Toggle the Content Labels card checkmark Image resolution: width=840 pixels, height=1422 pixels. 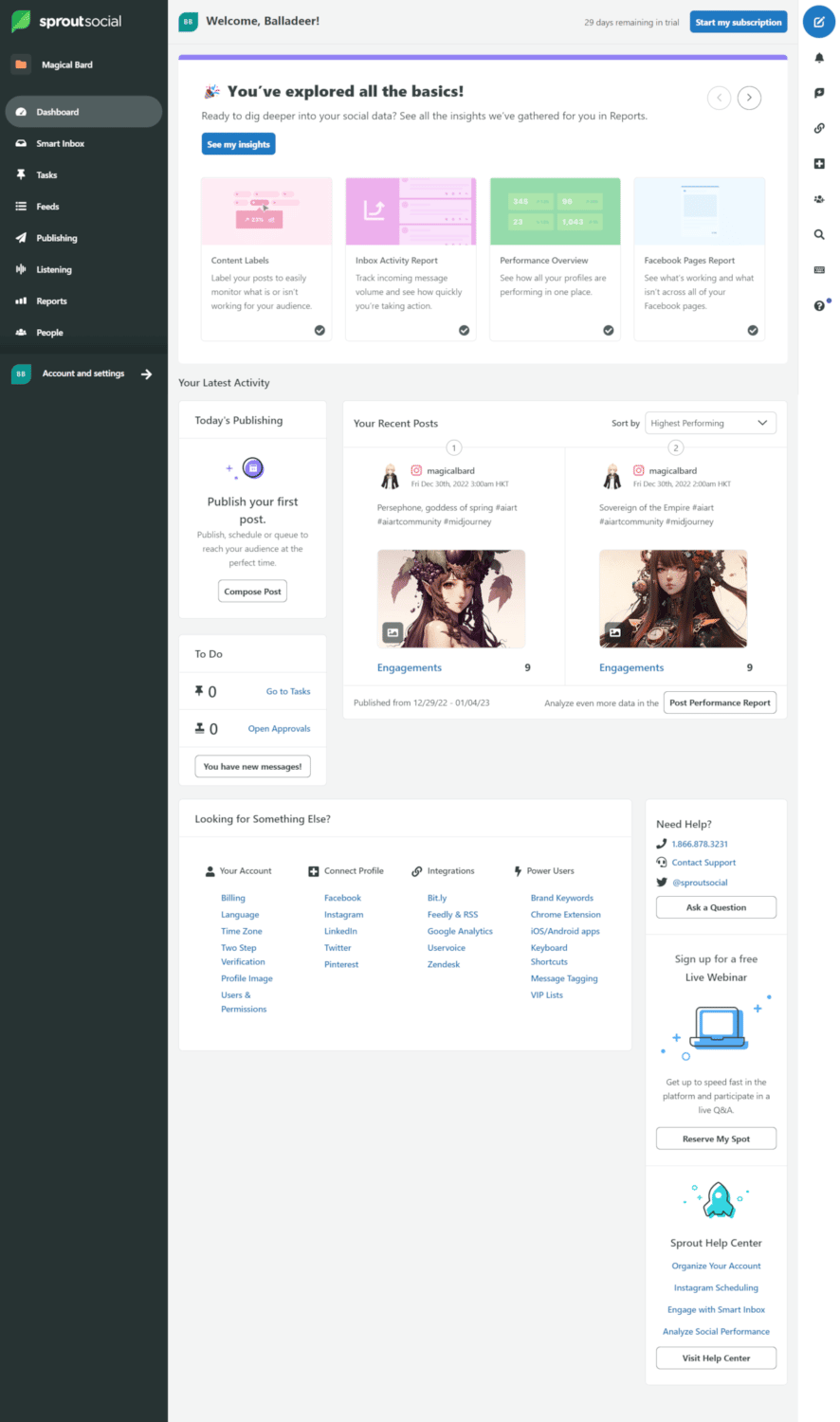[x=320, y=330]
